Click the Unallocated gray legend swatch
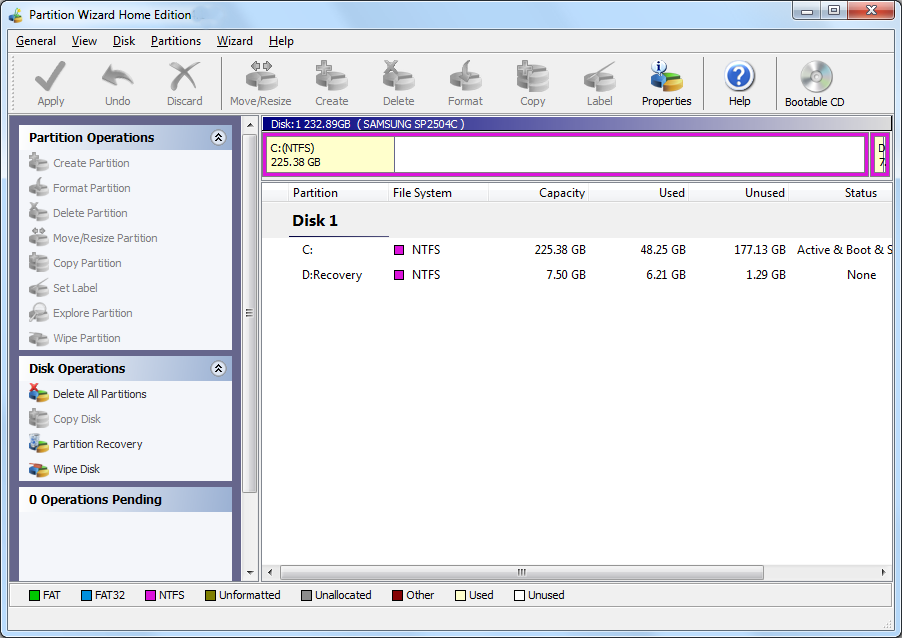This screenshot has width=902, height=638. [x=307, y=595]
